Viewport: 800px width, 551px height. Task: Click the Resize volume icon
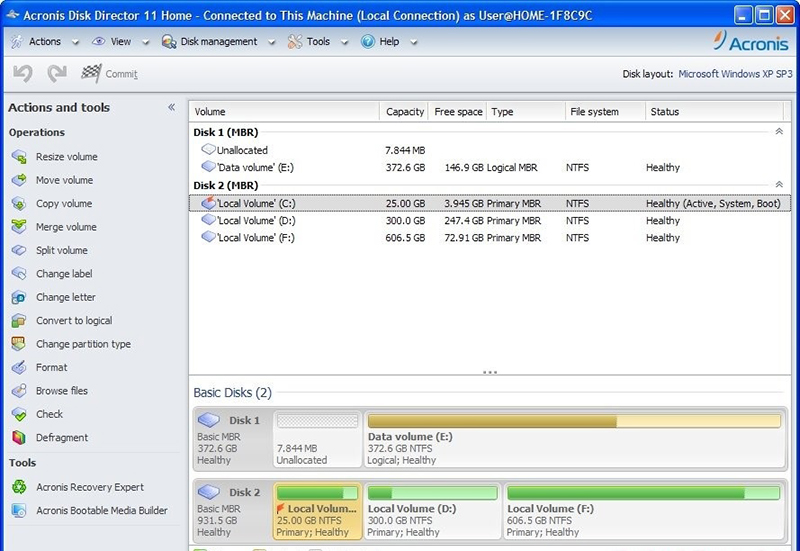[19, 157]
